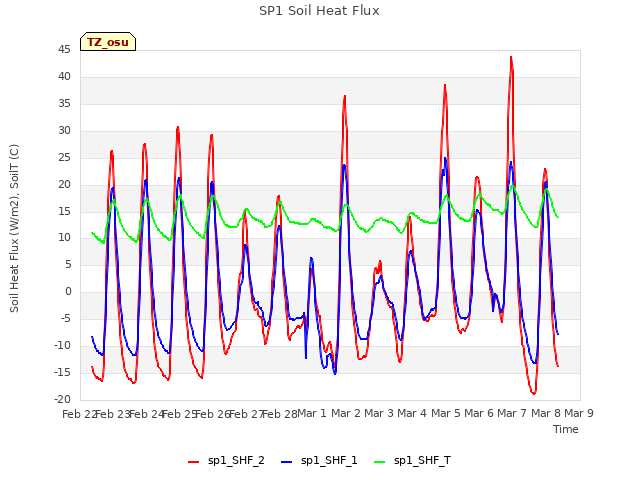
Task: Click the red peak on Mar 2 near 36
Action: click(x=345, y=96)
